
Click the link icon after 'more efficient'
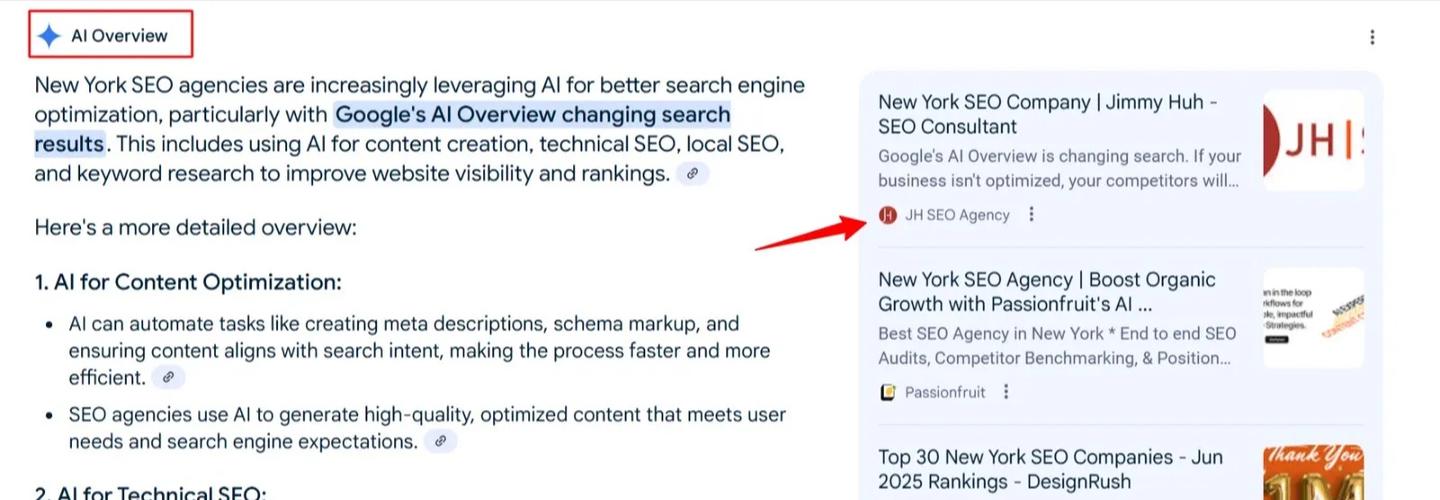click(x=169, y=377)
